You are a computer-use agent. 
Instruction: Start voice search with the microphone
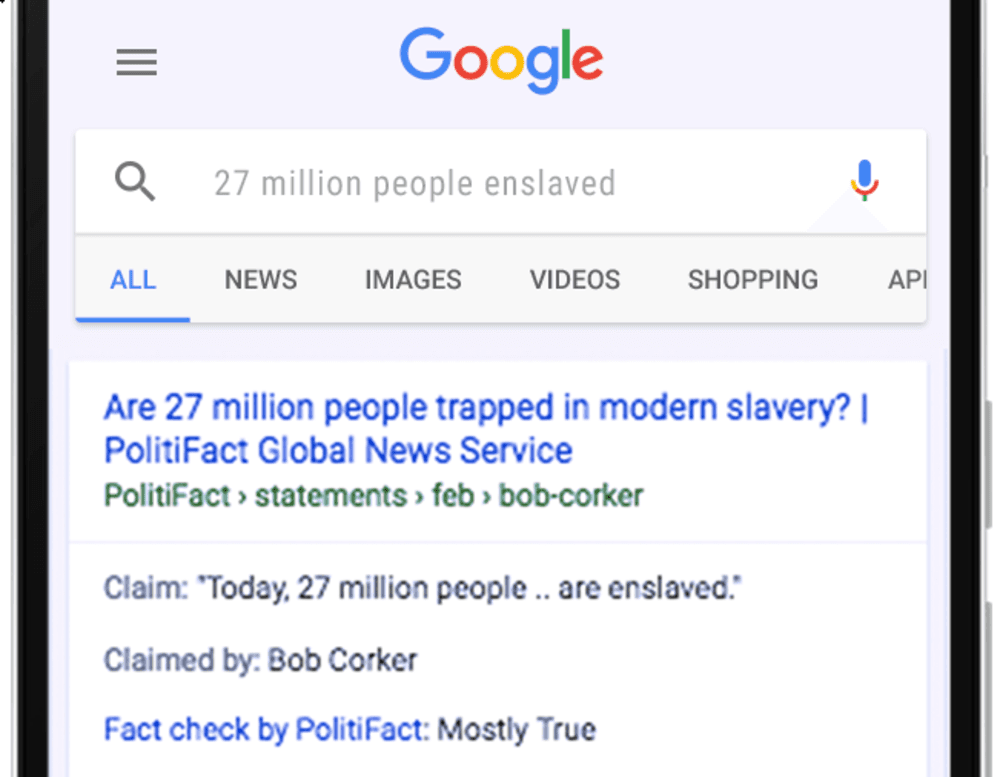(865, 182)
